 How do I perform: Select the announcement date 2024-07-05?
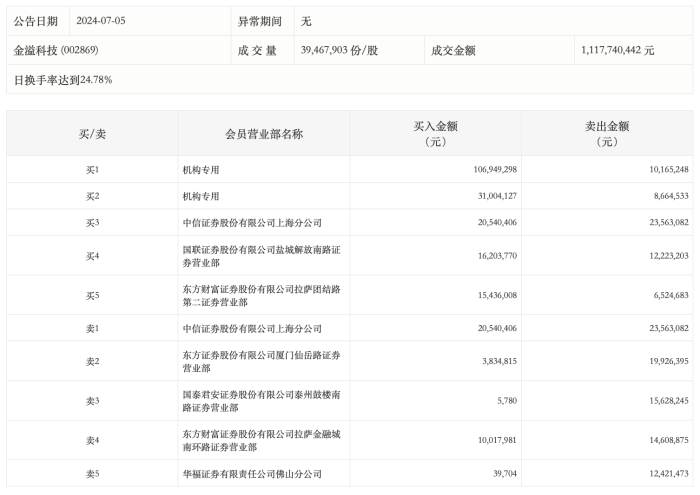[x=101, y=21]
